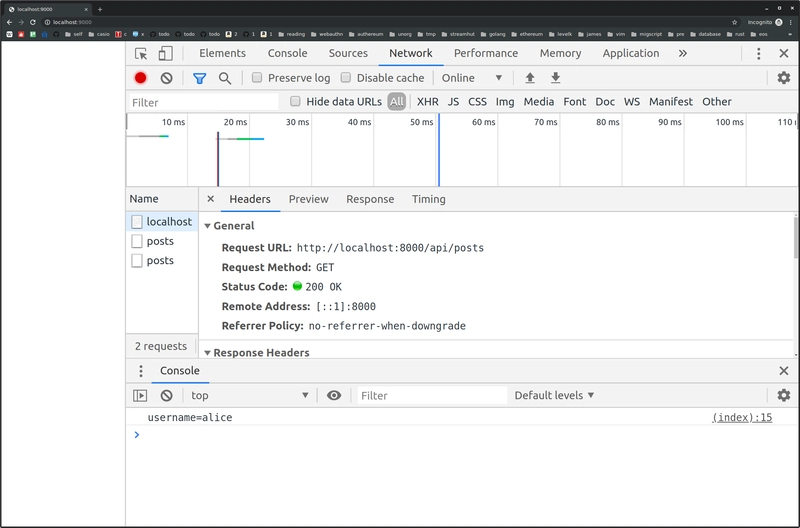Open the top JavaScript context dropdown
Image resolution: width=800 pixels, height=528 pixels.
point(249,395)
